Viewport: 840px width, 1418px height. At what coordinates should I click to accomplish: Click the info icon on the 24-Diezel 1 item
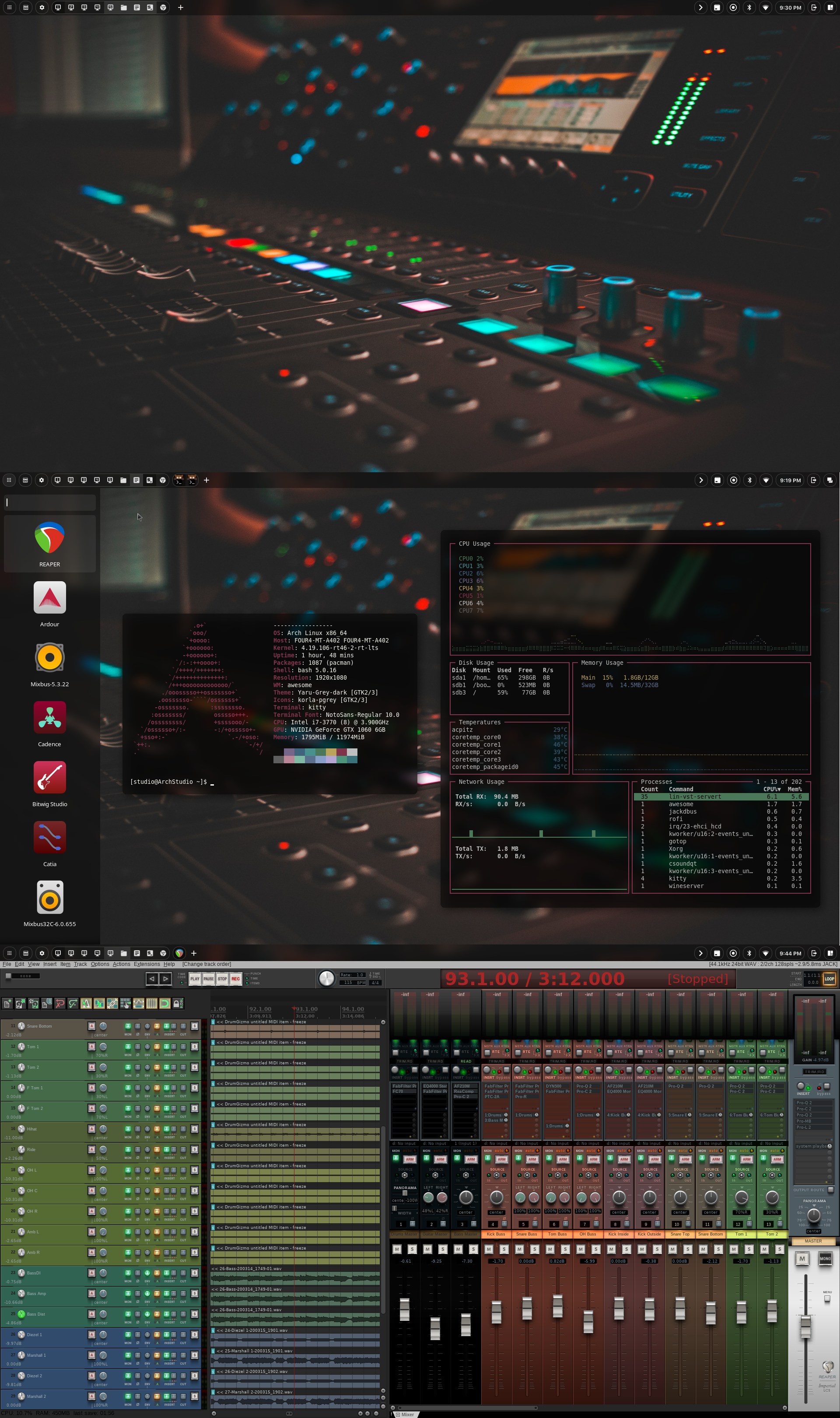[213, 1330]
